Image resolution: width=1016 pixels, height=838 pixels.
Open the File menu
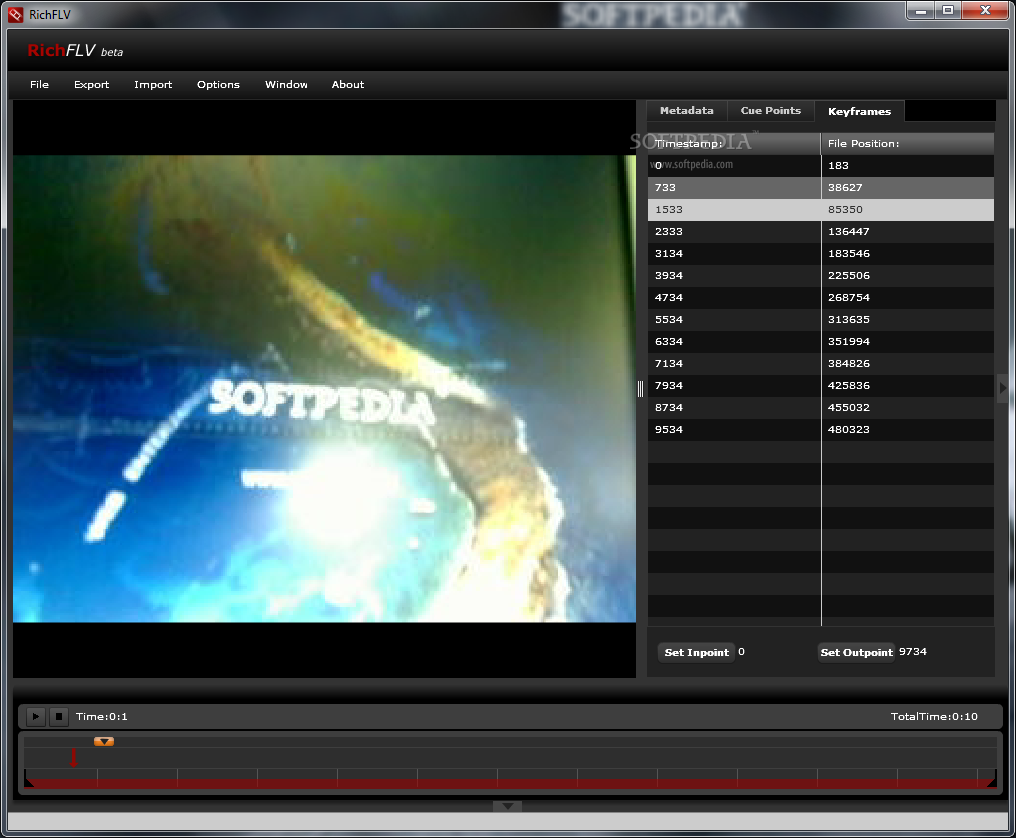coord(39,84)
